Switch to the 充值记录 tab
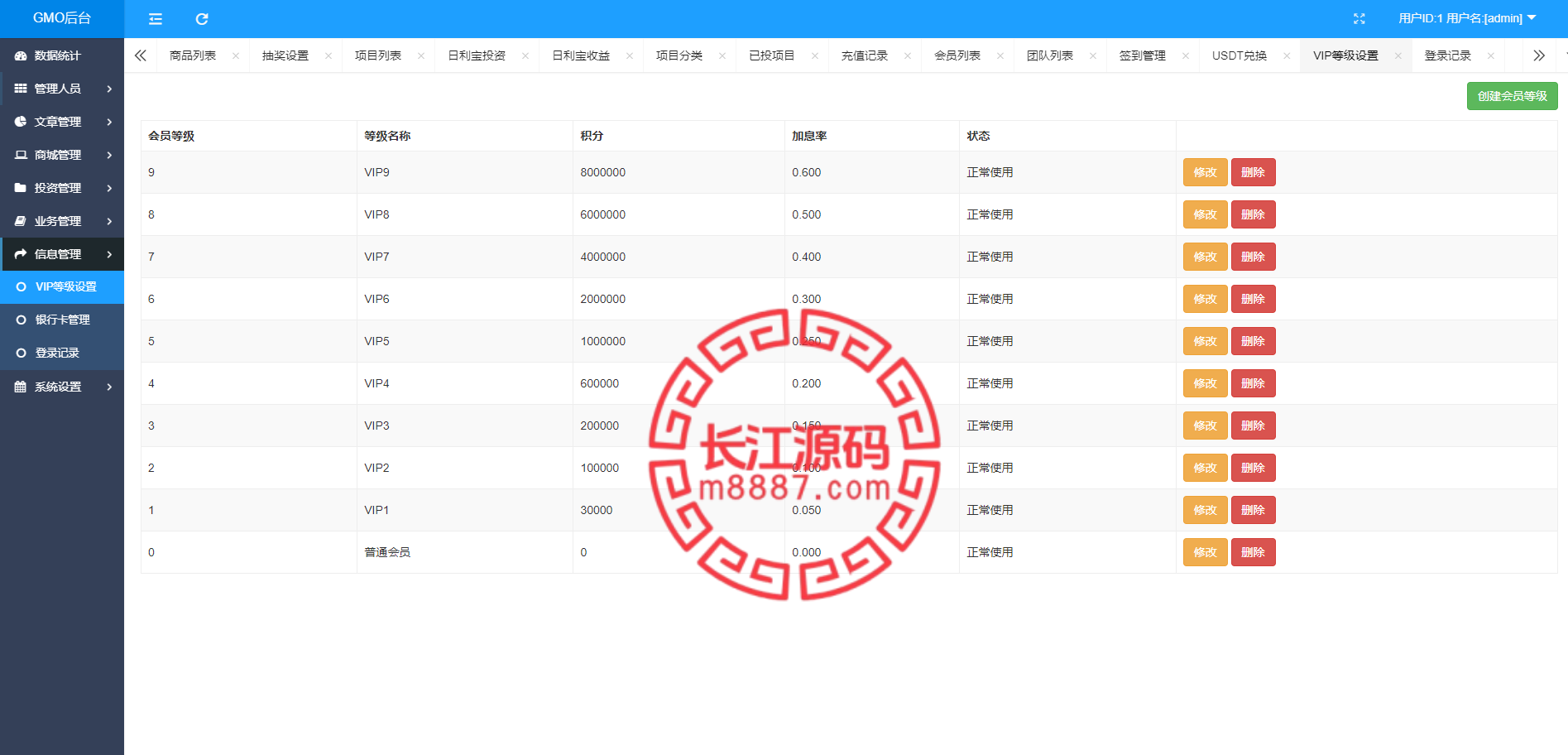The width and height of the screenshot is (1568, 755). tap(865, 55)
